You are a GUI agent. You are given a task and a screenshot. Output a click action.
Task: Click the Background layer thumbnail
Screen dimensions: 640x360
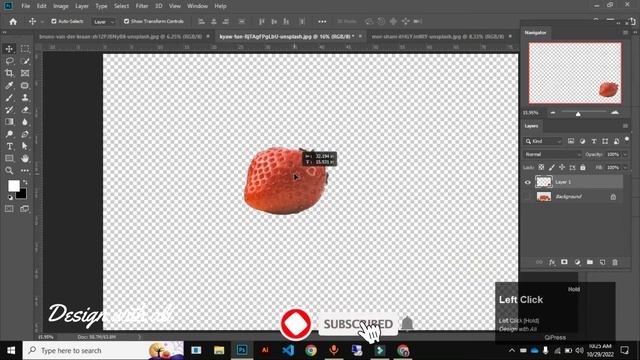544,197
